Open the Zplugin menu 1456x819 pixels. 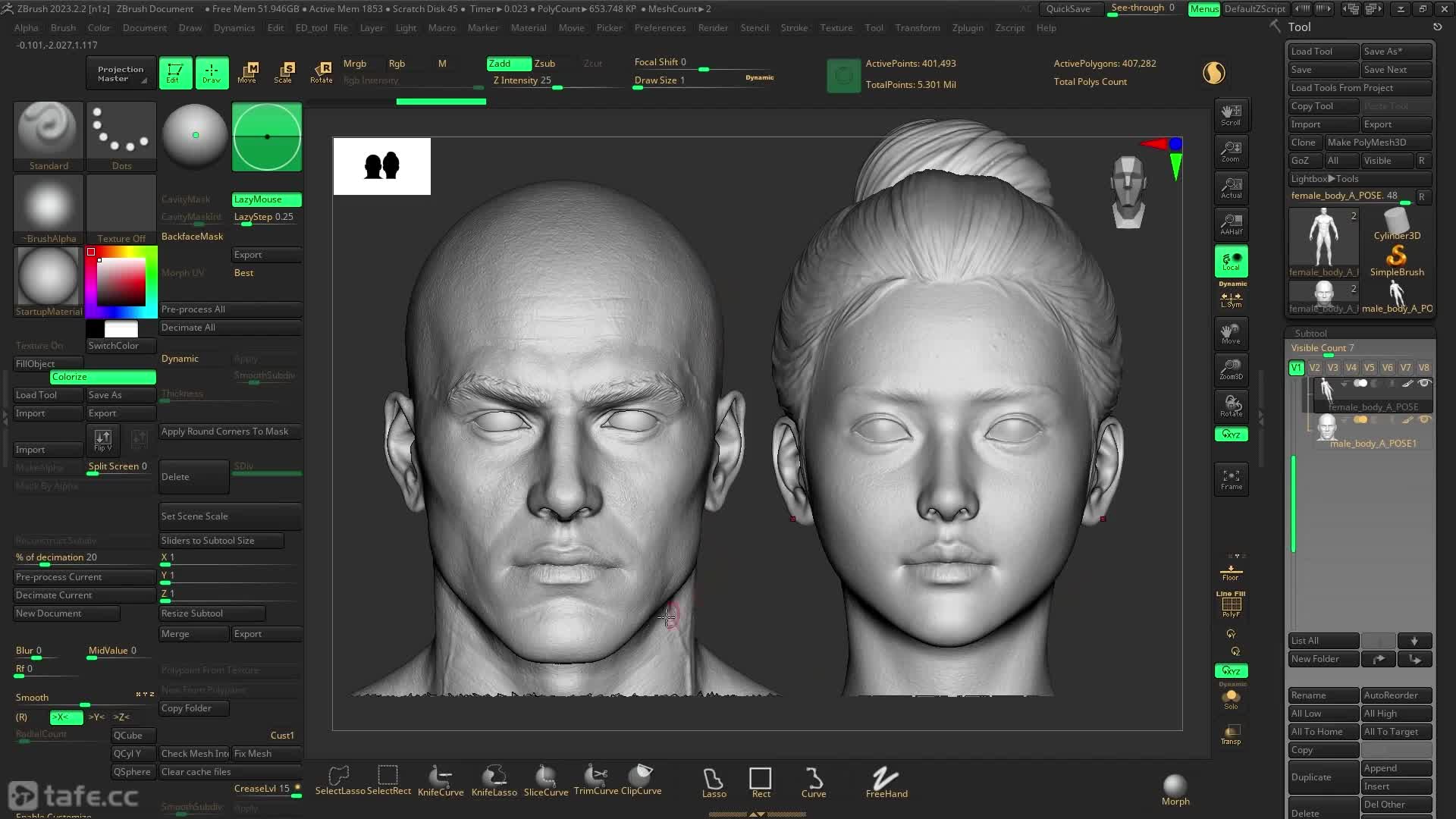click(967, 28)
